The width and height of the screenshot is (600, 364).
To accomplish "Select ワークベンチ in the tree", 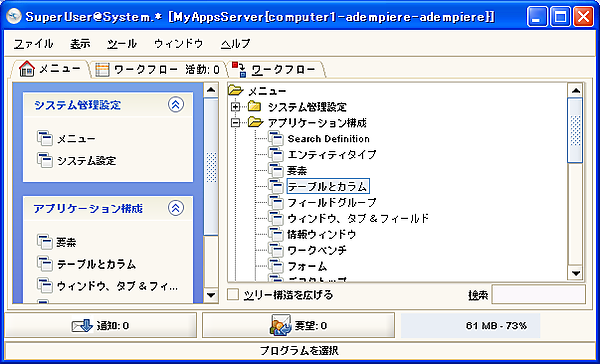I will pos(317,250).
